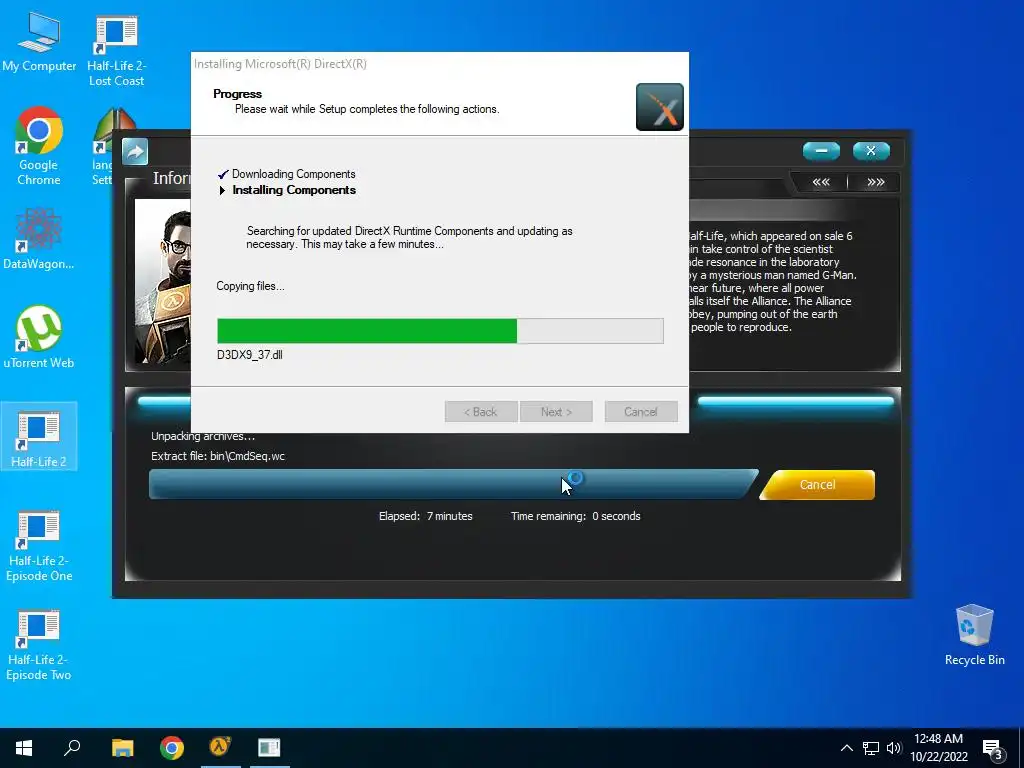Switch to DirectX setup taskbar item
Viewport: 1024px width, 768px height.
tap(269, 748)
